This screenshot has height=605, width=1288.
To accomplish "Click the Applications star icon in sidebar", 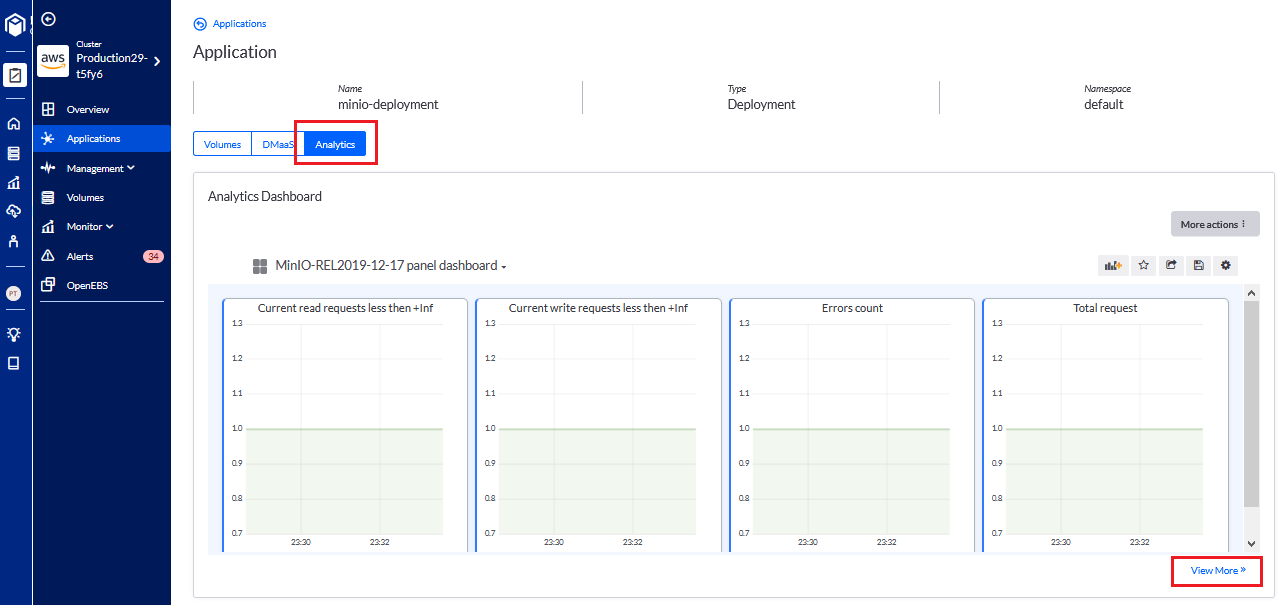I will 48,139.
